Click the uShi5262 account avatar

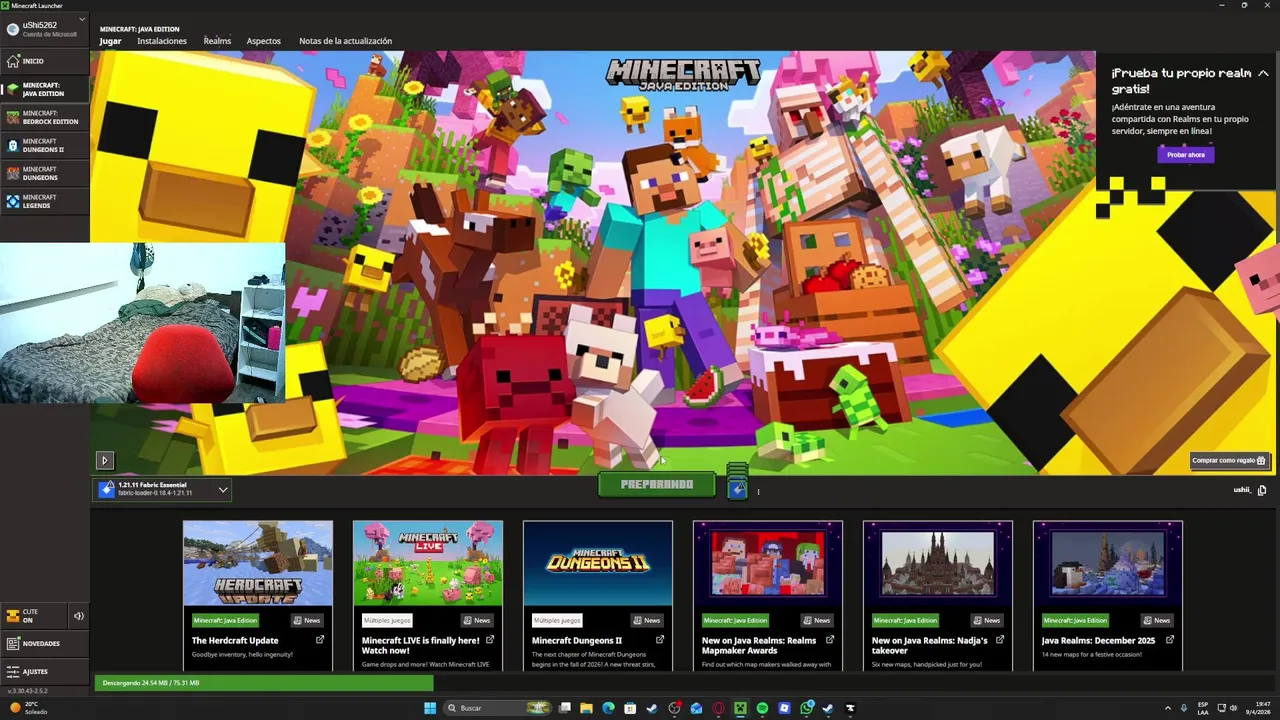coord(13,28)
